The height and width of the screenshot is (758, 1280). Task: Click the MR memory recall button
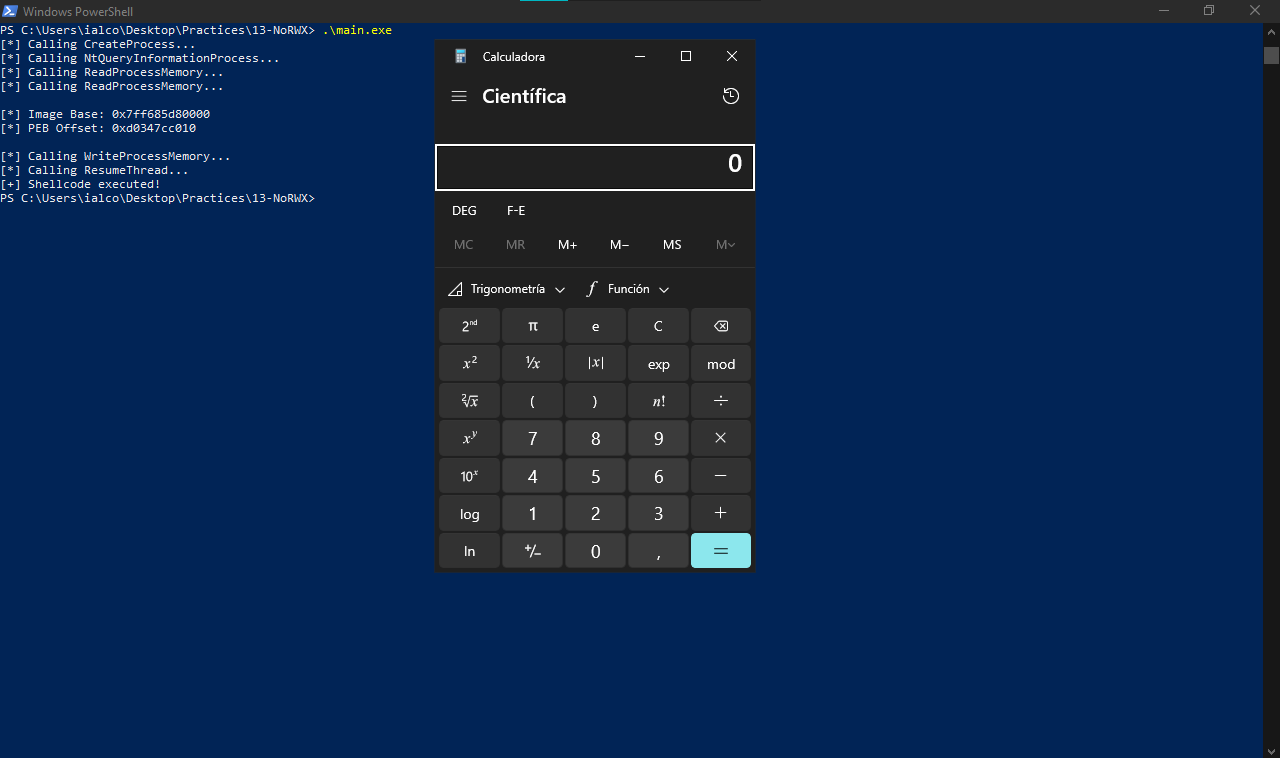tap(516, 245)
